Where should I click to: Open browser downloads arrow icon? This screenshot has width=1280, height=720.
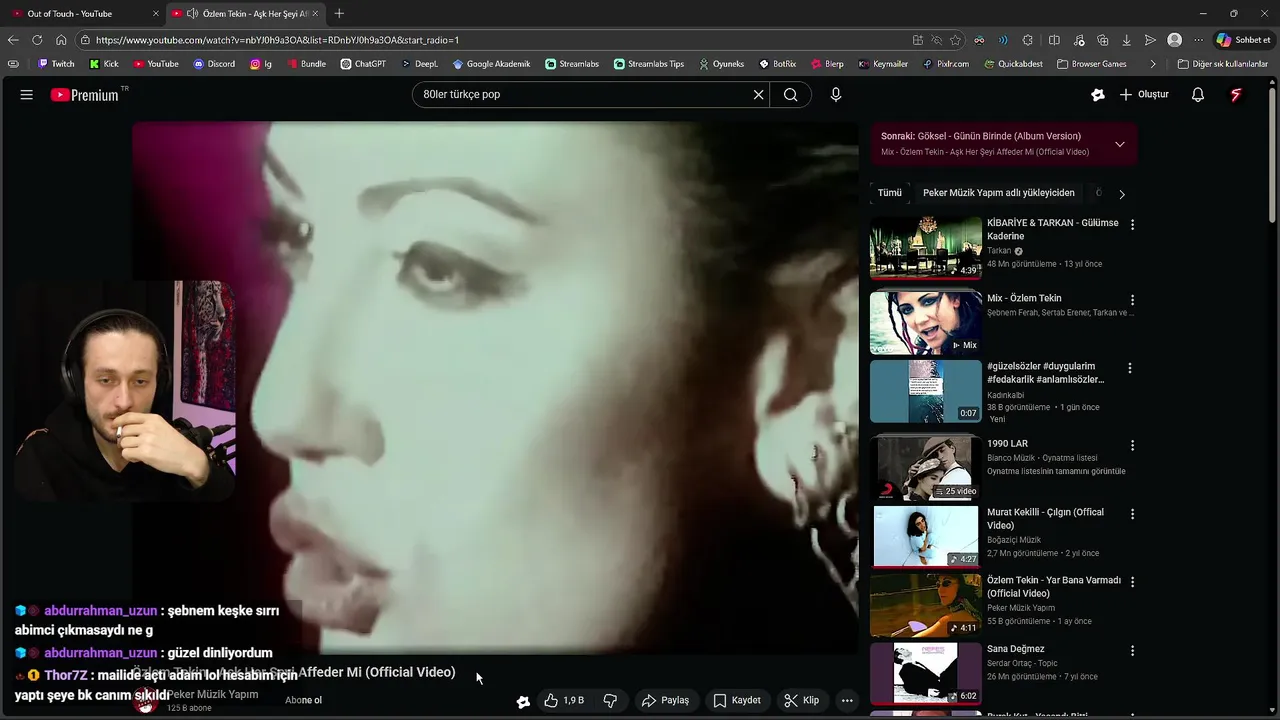[x=1127, y=40]
